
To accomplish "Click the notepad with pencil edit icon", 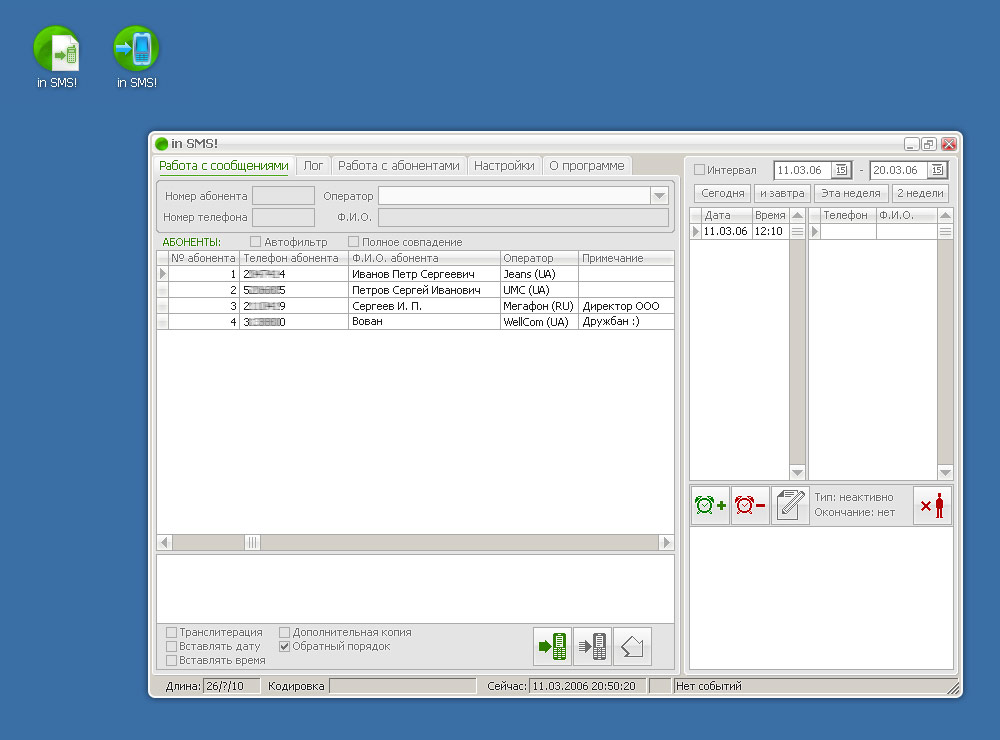I will 790,507.
